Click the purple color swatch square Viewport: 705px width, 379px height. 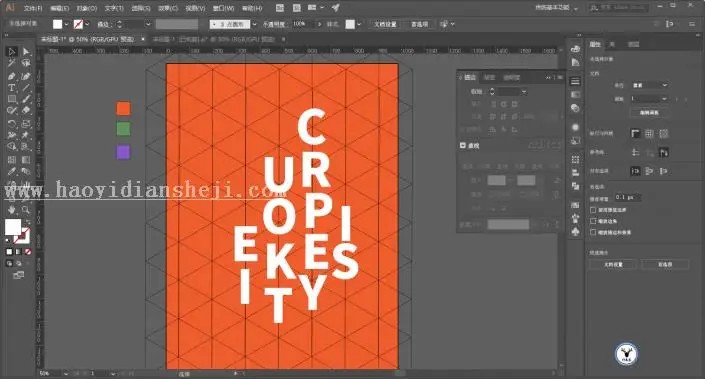click(123, 152)
